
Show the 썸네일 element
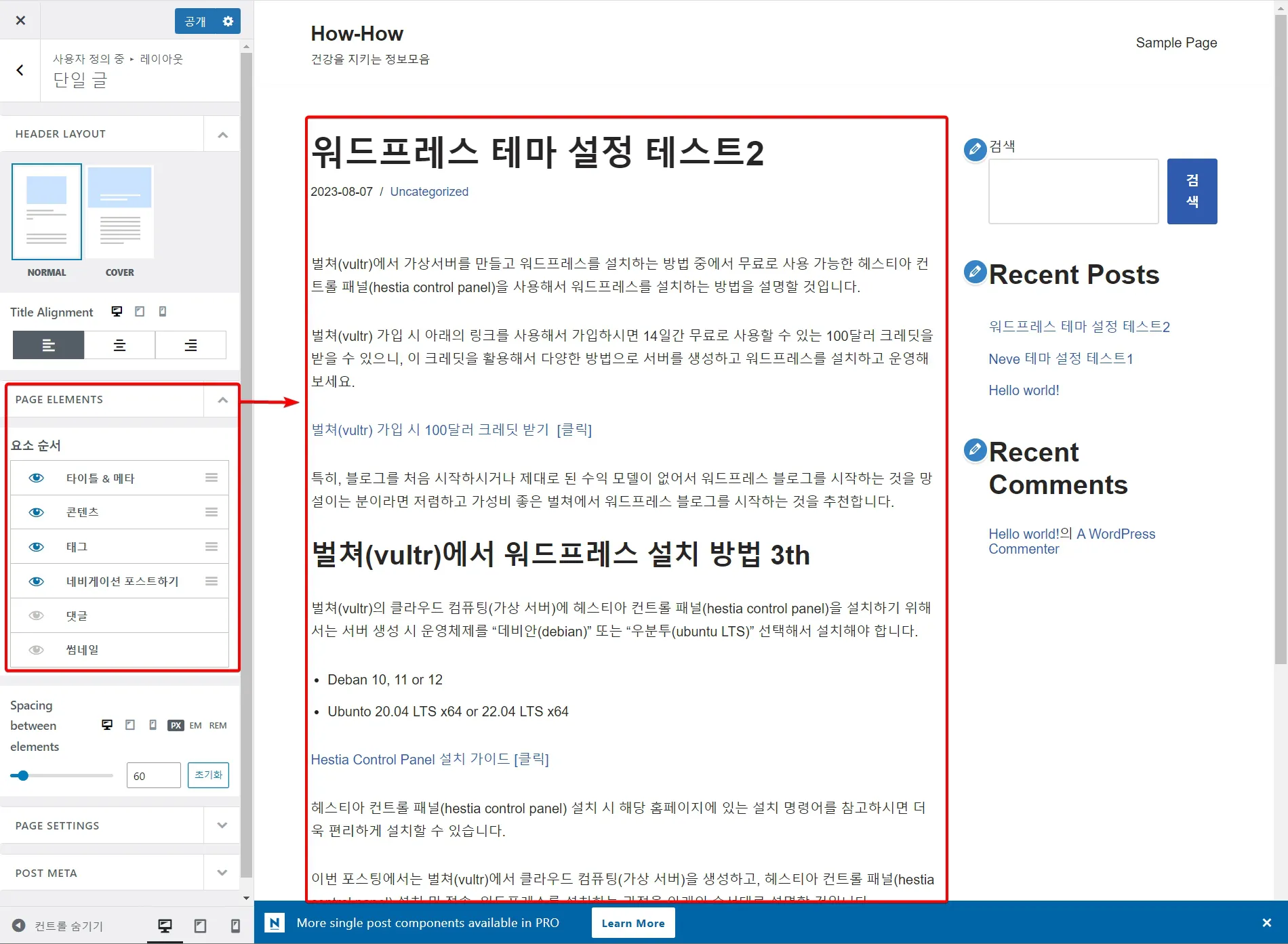(37, 650)
